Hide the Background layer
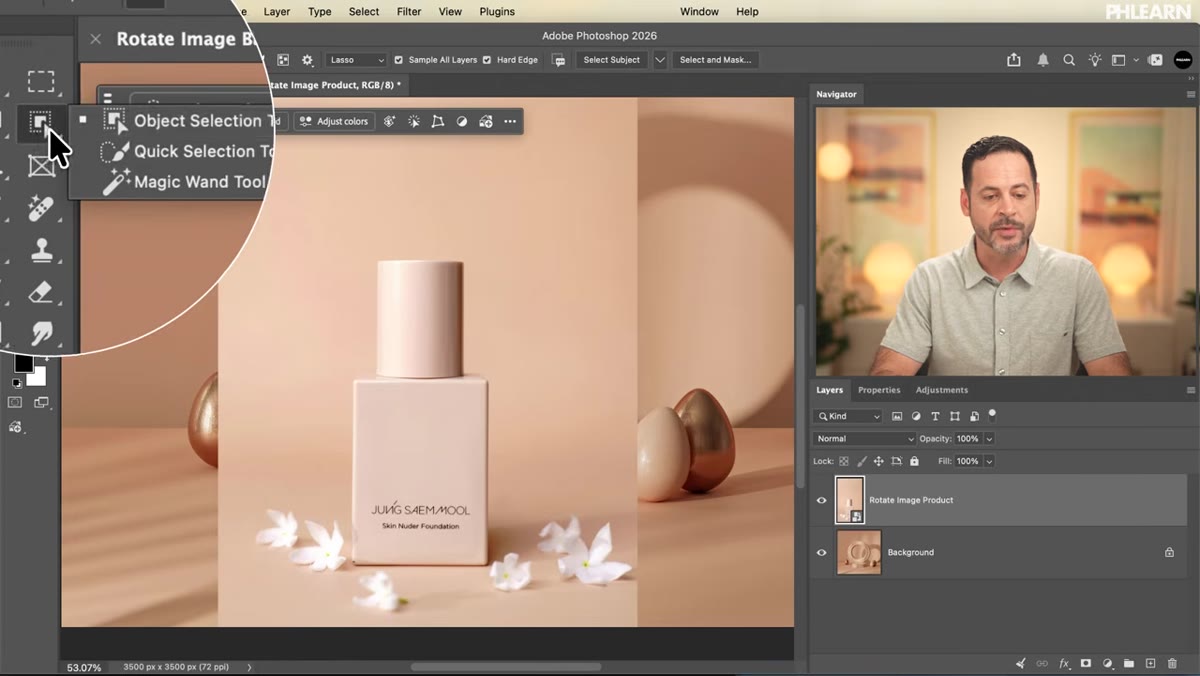The width and height of the screenshot is (1200, 676). click(822, 552)
